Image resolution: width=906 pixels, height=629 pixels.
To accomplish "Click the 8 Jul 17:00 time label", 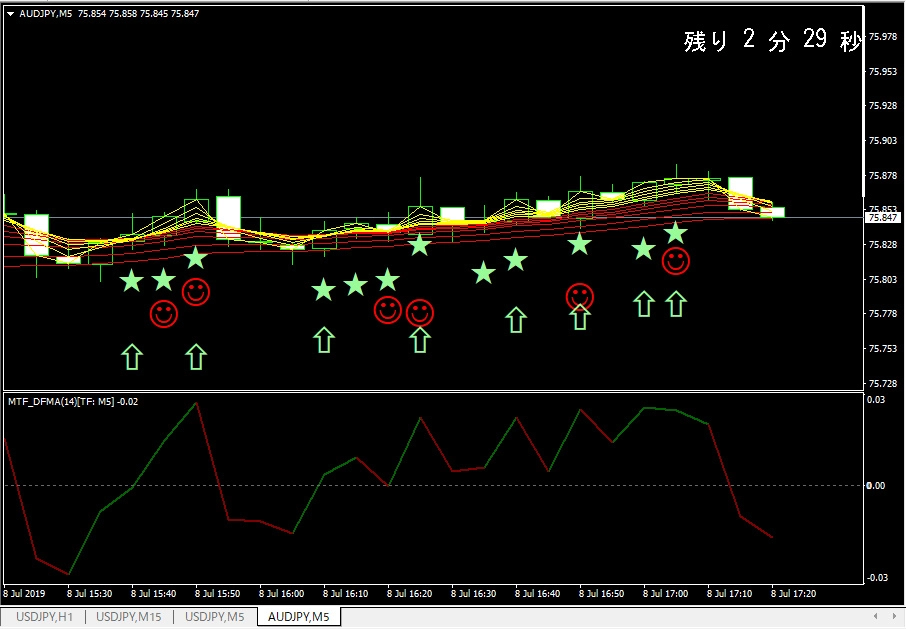I will click(666, 593).
